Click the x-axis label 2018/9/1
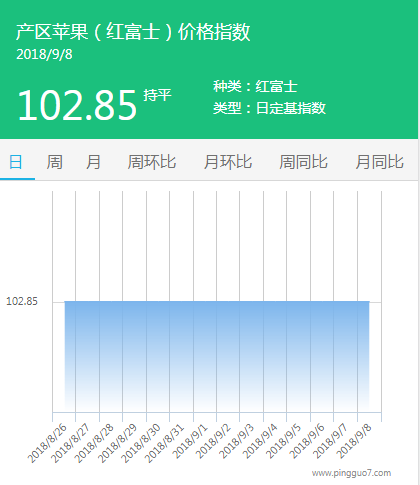The height and width of the screenshot is (485, 420). pyautogui.click(x=191, y=441)
